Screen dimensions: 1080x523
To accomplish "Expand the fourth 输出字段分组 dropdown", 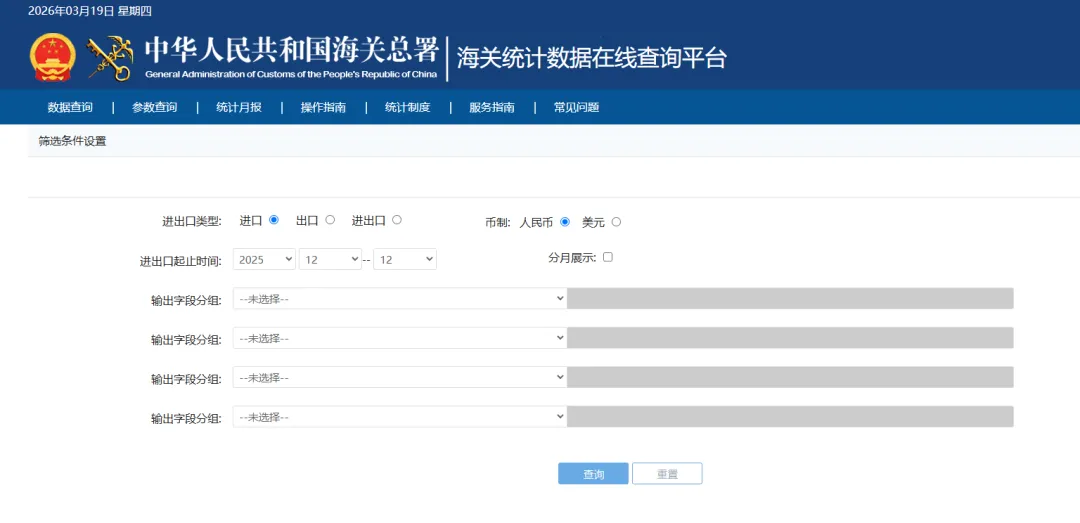I will [x=400, y=417].
